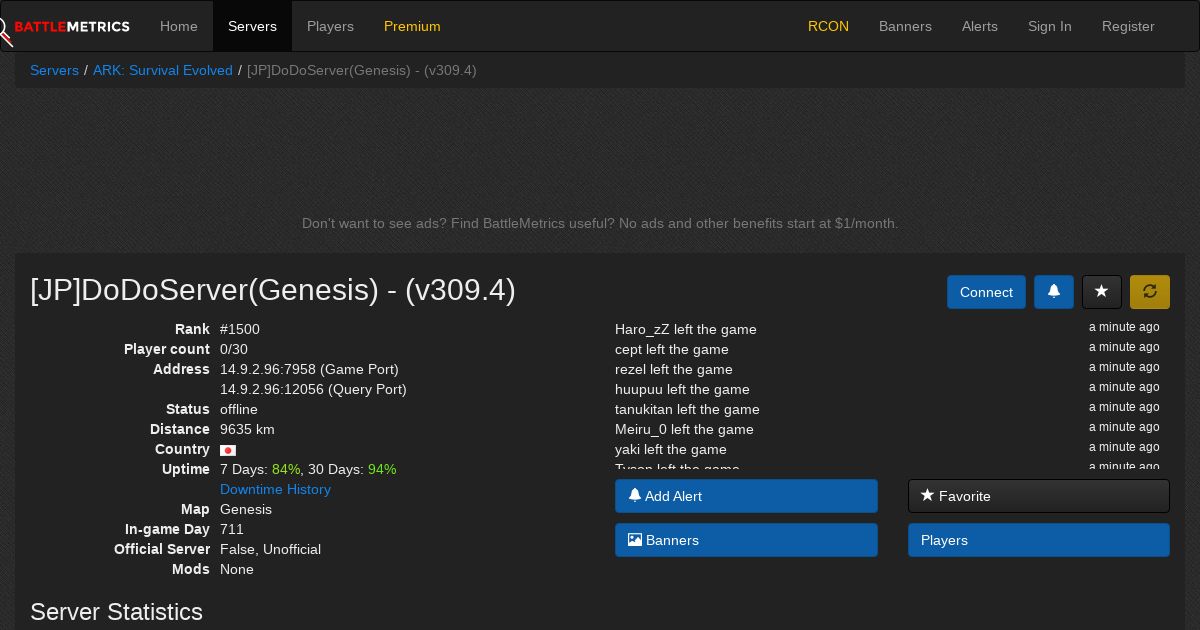
Task: Click the 30 Days uptime 94% value
Action: tap(382, 469)
